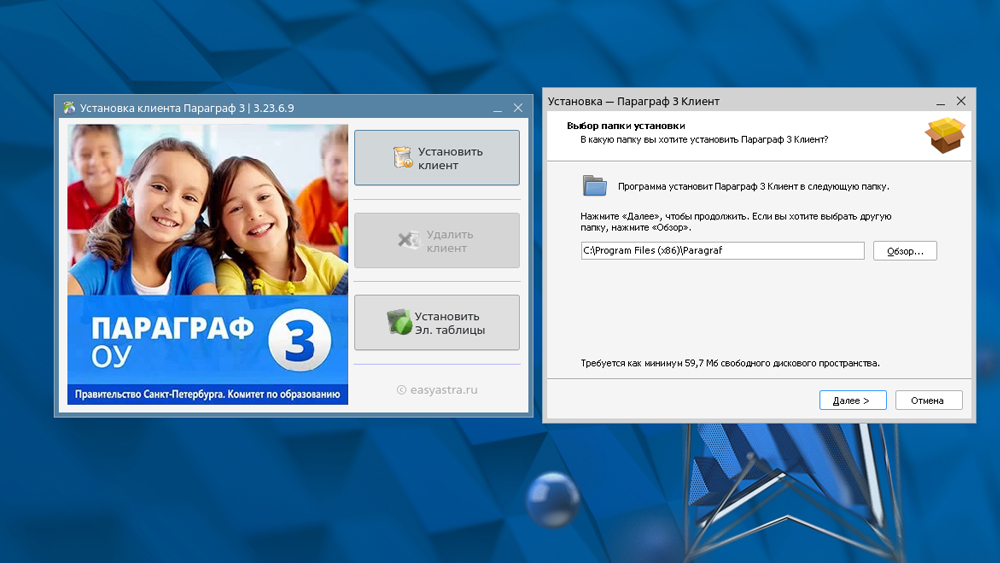This screenshot has height=563, width=1000.
Task: Click the install path input field
Action: click(723, 251)
